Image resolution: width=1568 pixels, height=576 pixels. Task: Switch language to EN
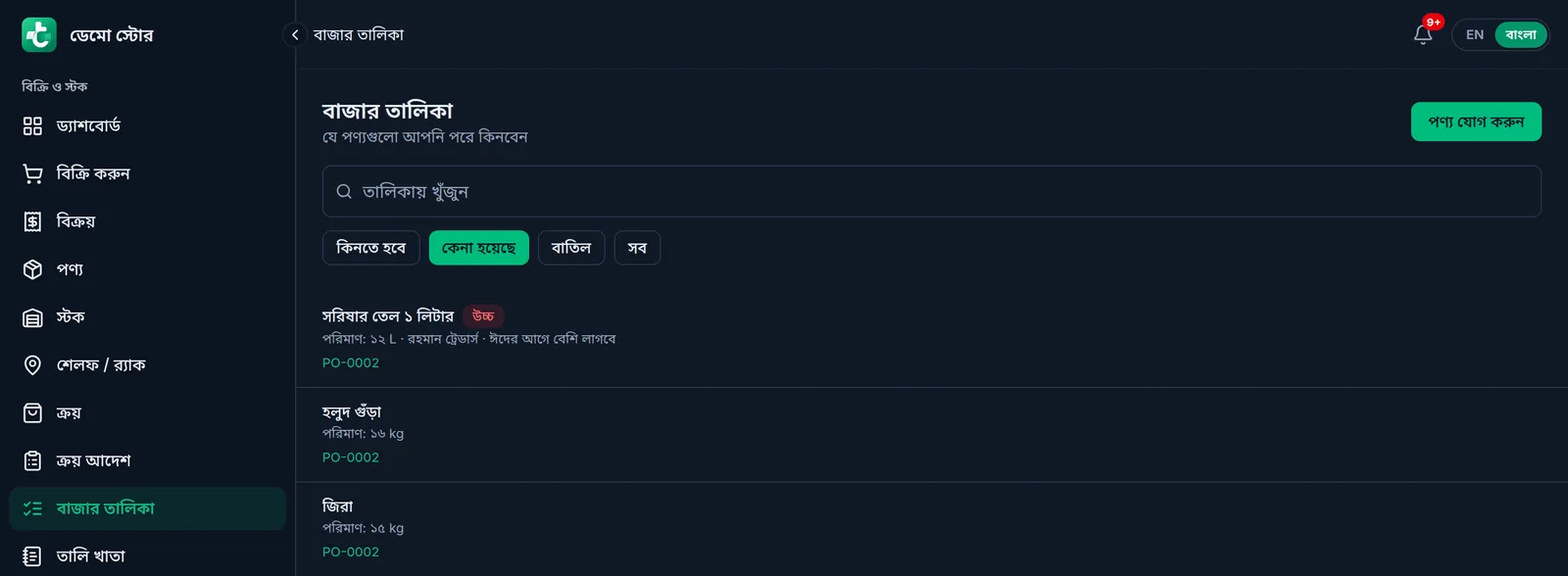click(x=1475, y=34)
